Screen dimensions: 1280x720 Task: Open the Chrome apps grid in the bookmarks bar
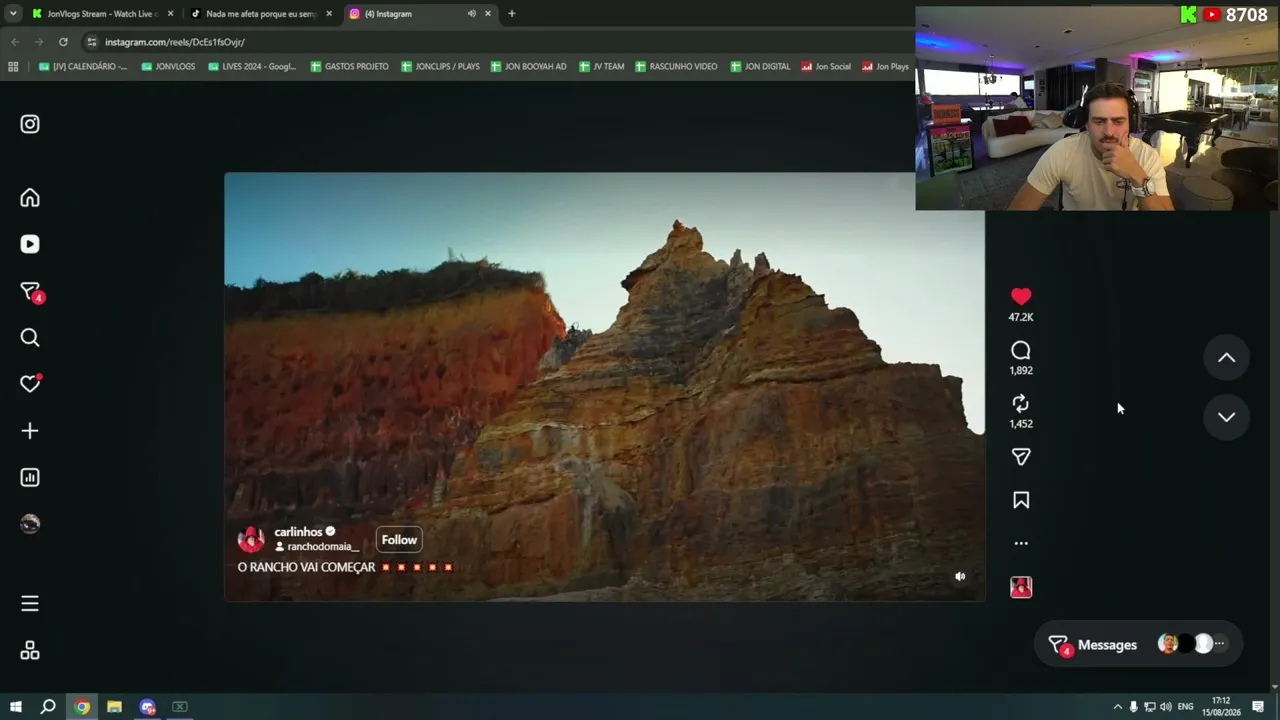(13, 67)
